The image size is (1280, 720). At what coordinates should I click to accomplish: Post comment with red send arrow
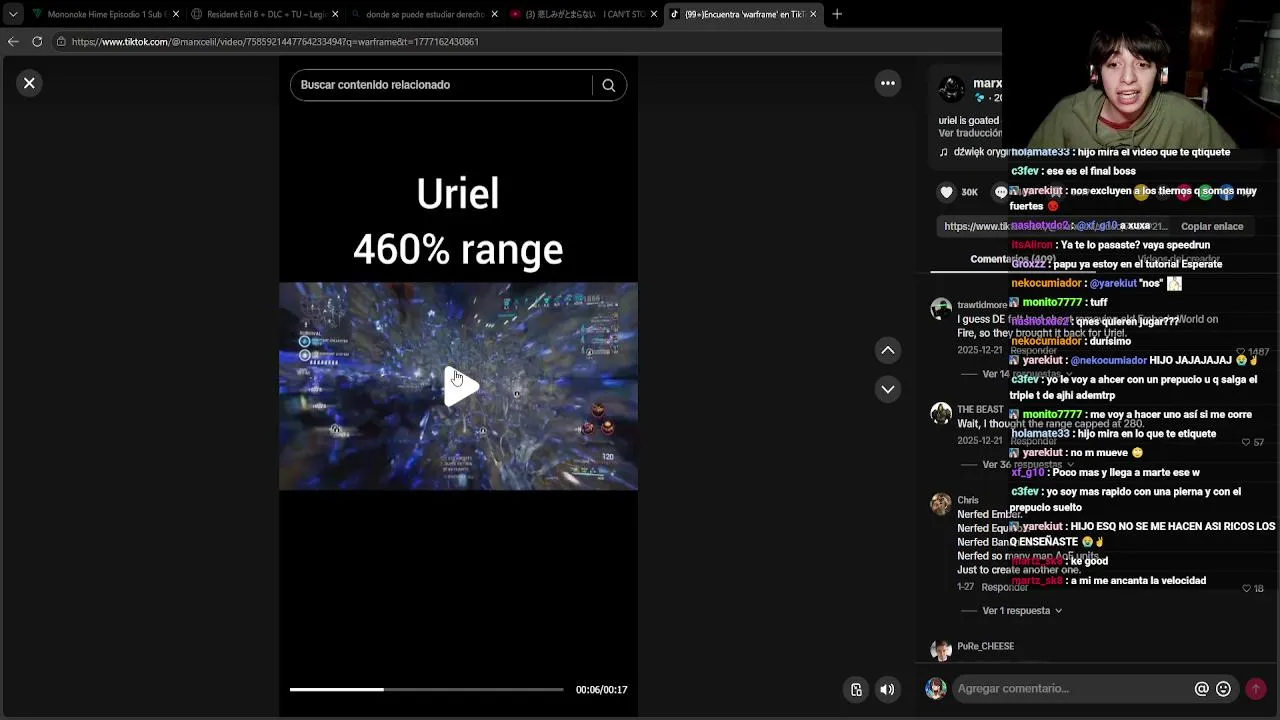tap(1256, 689)
